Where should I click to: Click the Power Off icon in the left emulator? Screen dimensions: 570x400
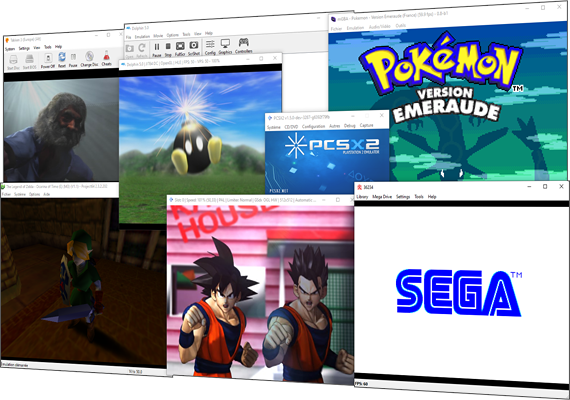click(48, 58)
